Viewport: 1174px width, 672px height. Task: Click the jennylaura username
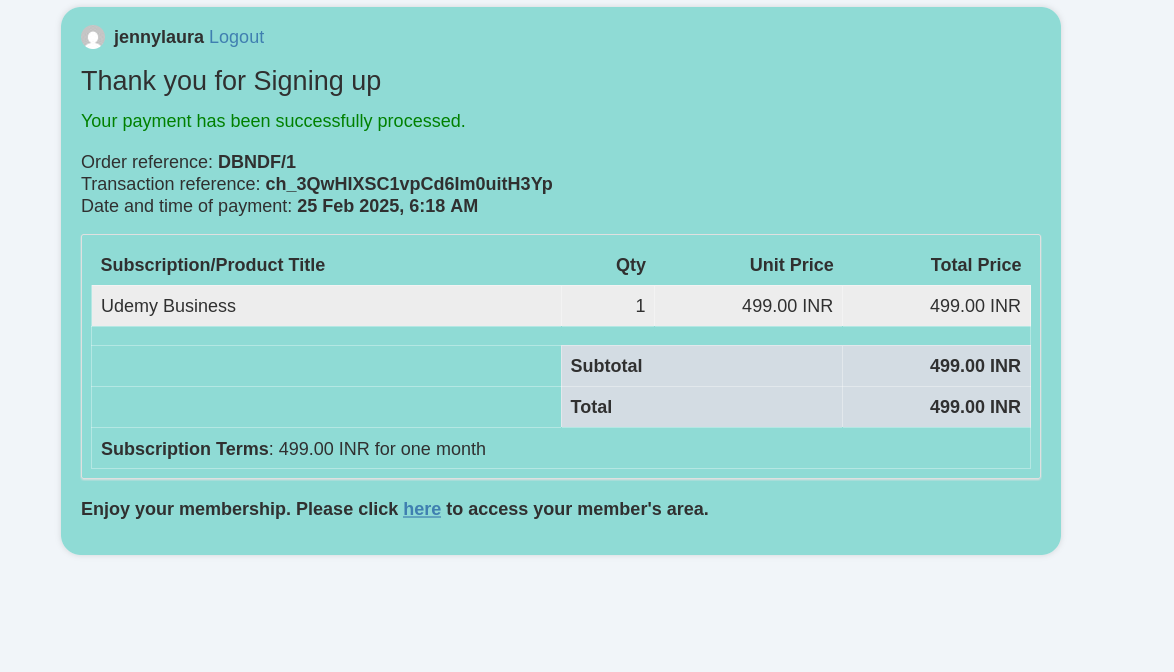(x=159, y=37)
